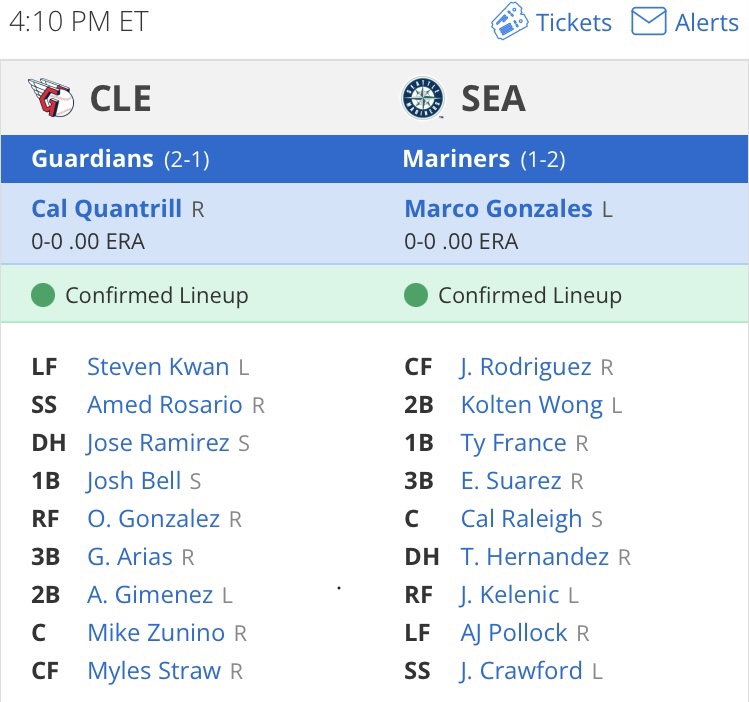Click the Alerts envelope icon
Image resolution: width=749 pixels, height=702 pixels.
tap(649, 22)
